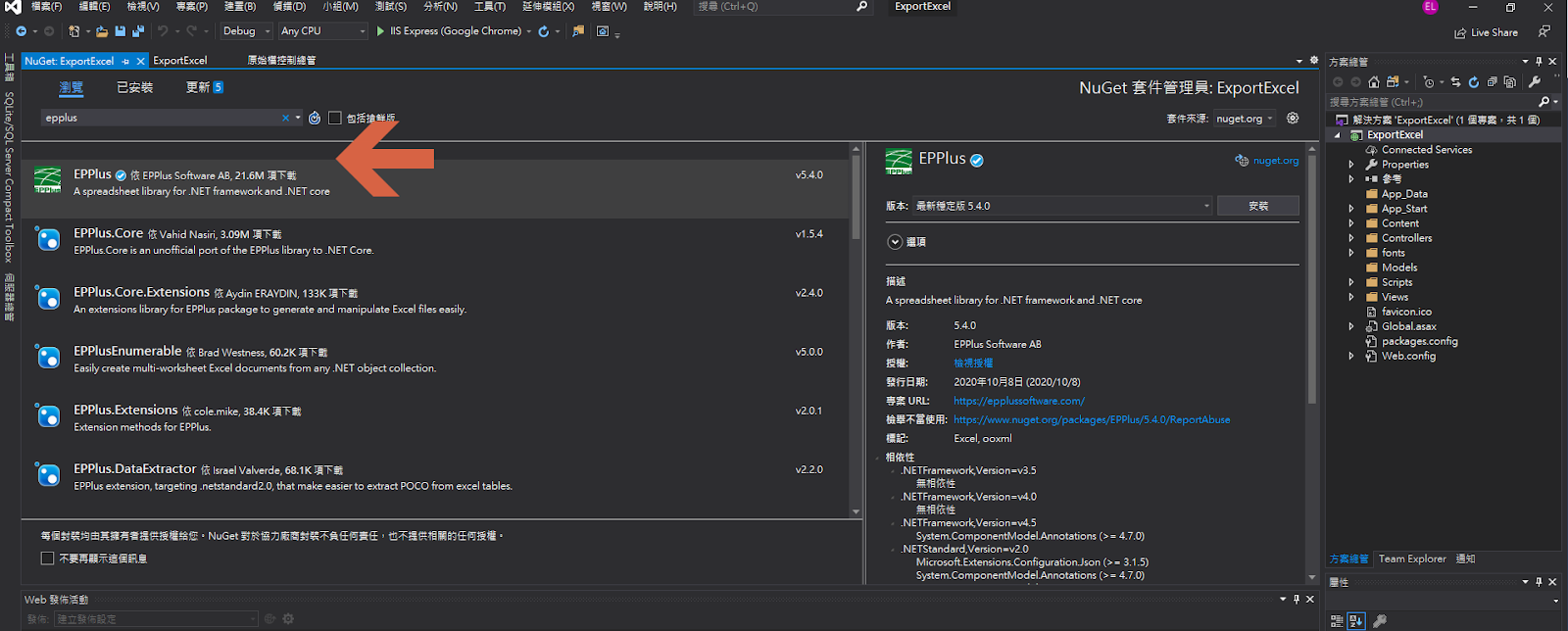Click the Save All toolbar icon

[137, 31]
